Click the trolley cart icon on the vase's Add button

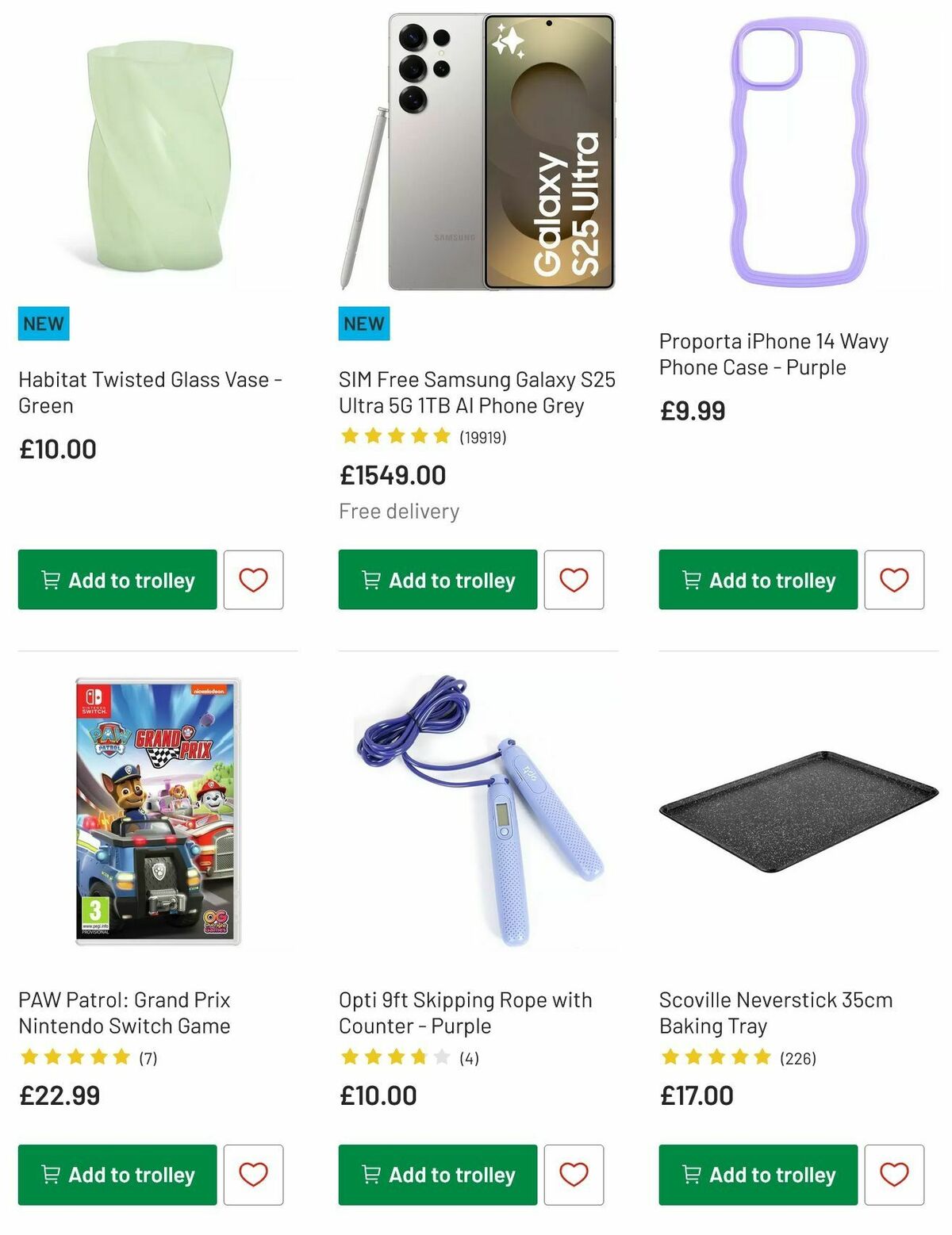[52, 580]
